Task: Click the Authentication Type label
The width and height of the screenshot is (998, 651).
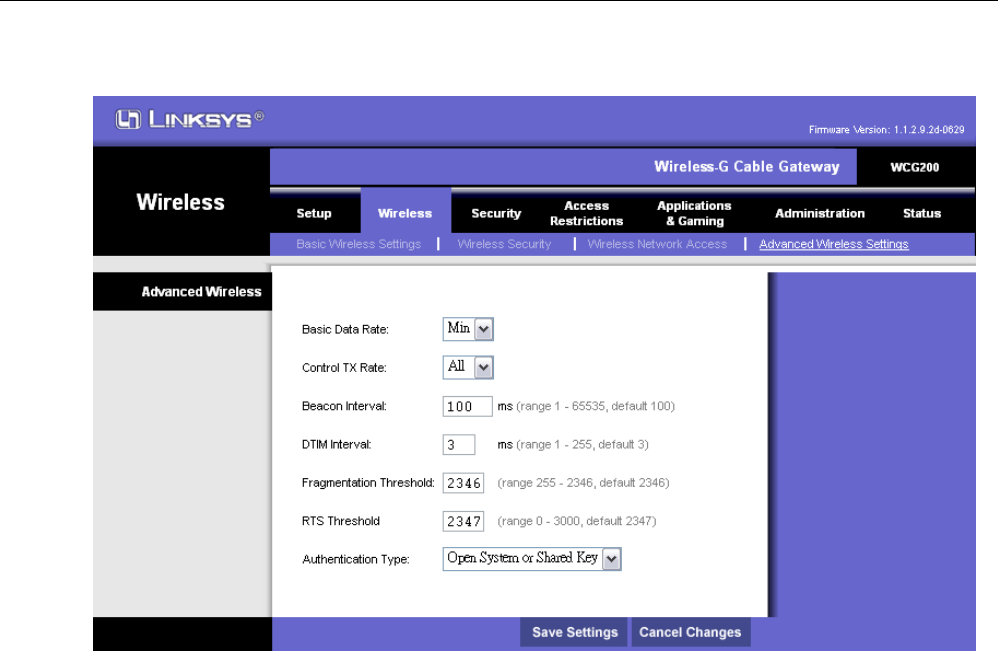Action: (356, 559)
